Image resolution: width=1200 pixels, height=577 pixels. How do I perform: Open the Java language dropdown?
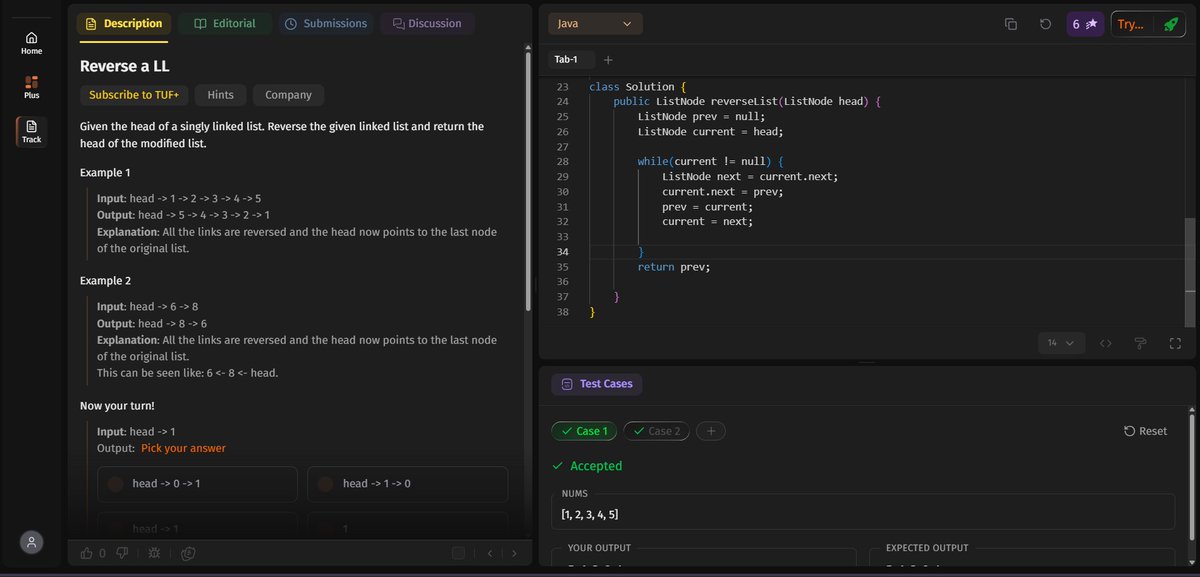[x=596, y=24]
